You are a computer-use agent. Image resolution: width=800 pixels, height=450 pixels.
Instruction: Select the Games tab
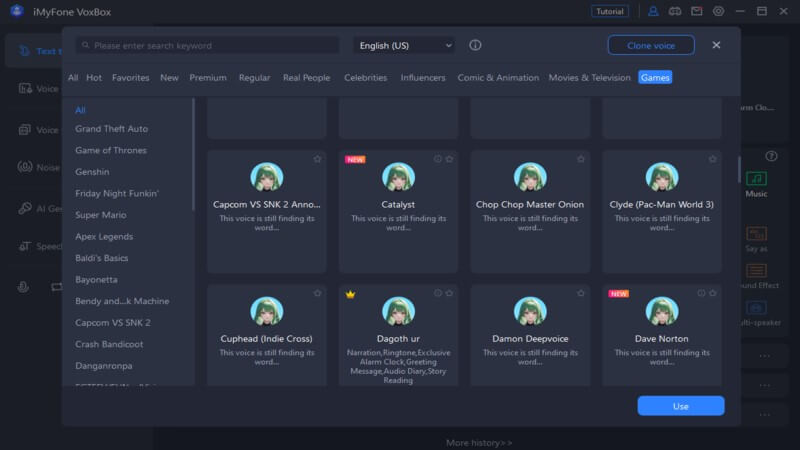click(655, 78)
